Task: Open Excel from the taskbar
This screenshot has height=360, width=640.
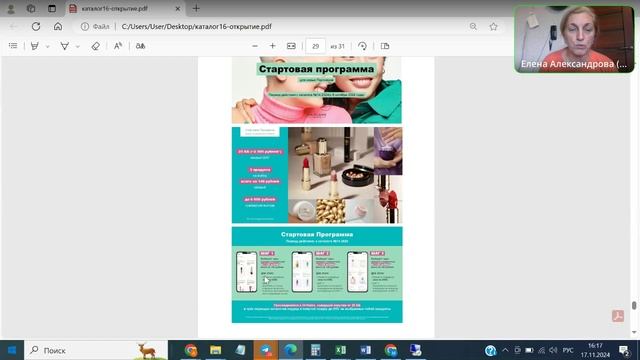Action: [340, 350]
